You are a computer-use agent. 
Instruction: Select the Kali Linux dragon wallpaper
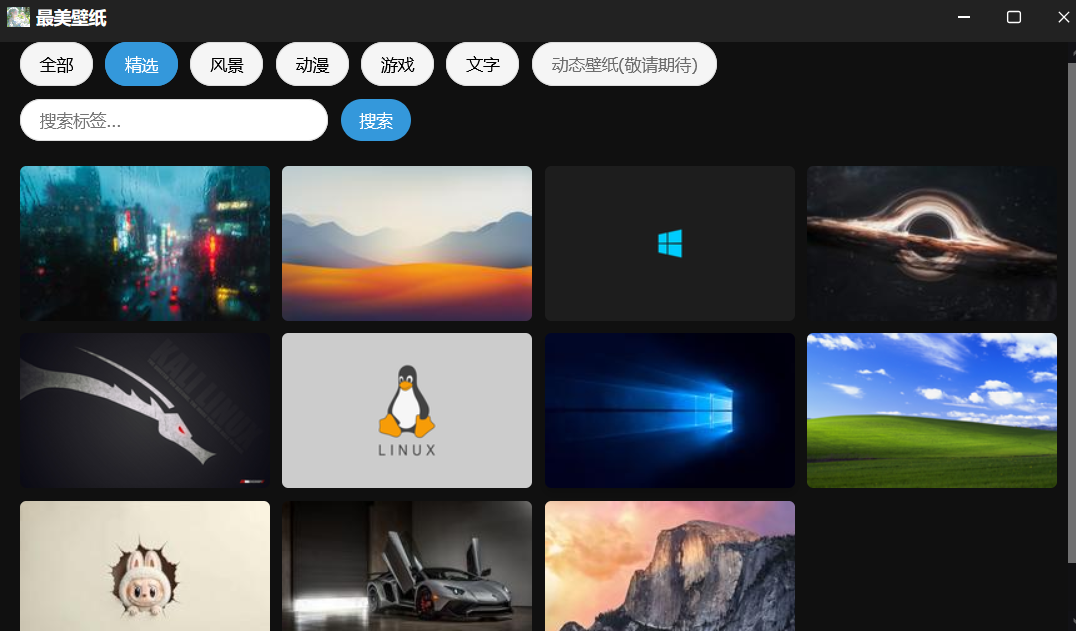(145, 410)
